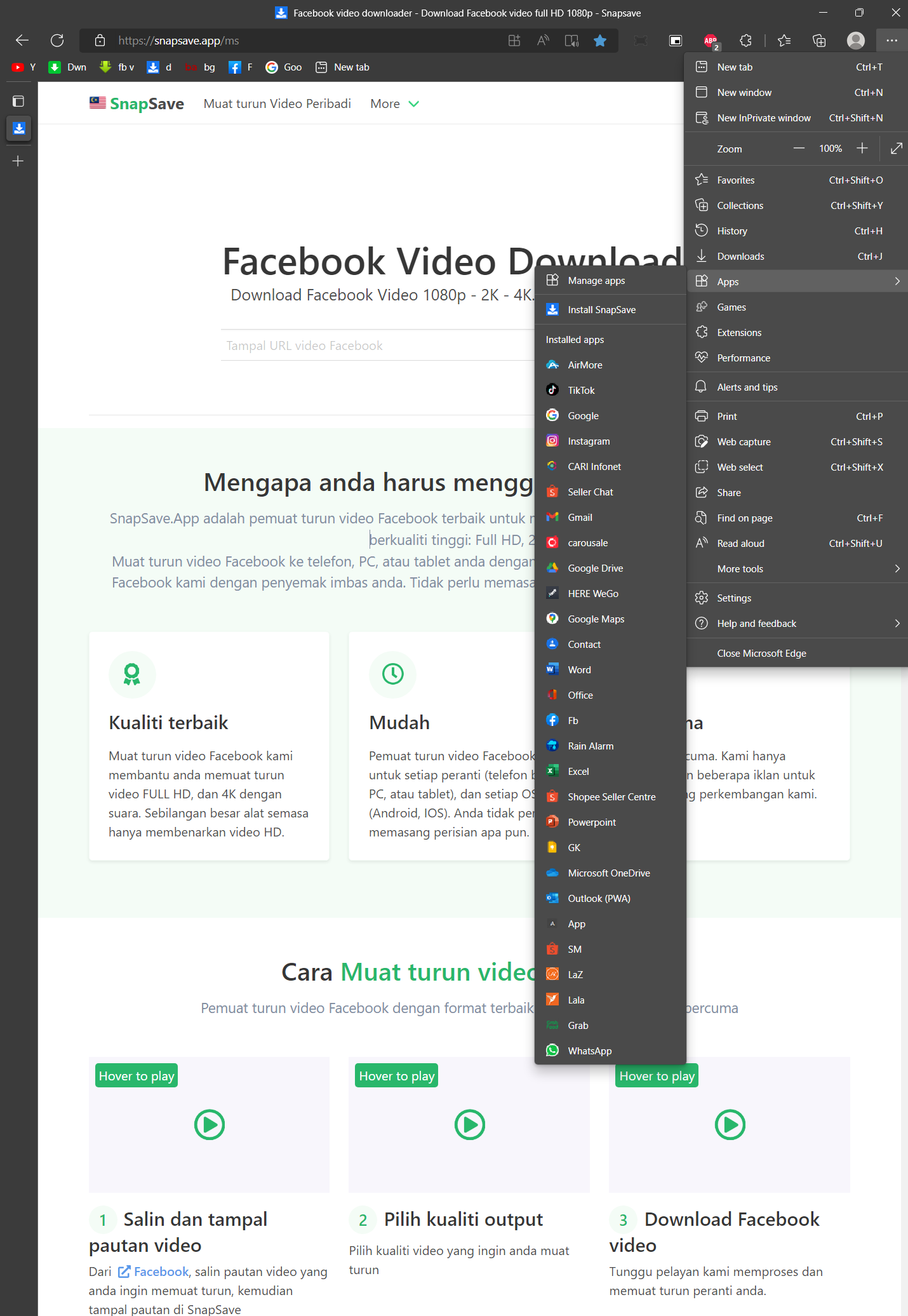Launch the Gmail installed app
Image resolution: width=908 pixels, height=1316 pixels.
point(611,518)
